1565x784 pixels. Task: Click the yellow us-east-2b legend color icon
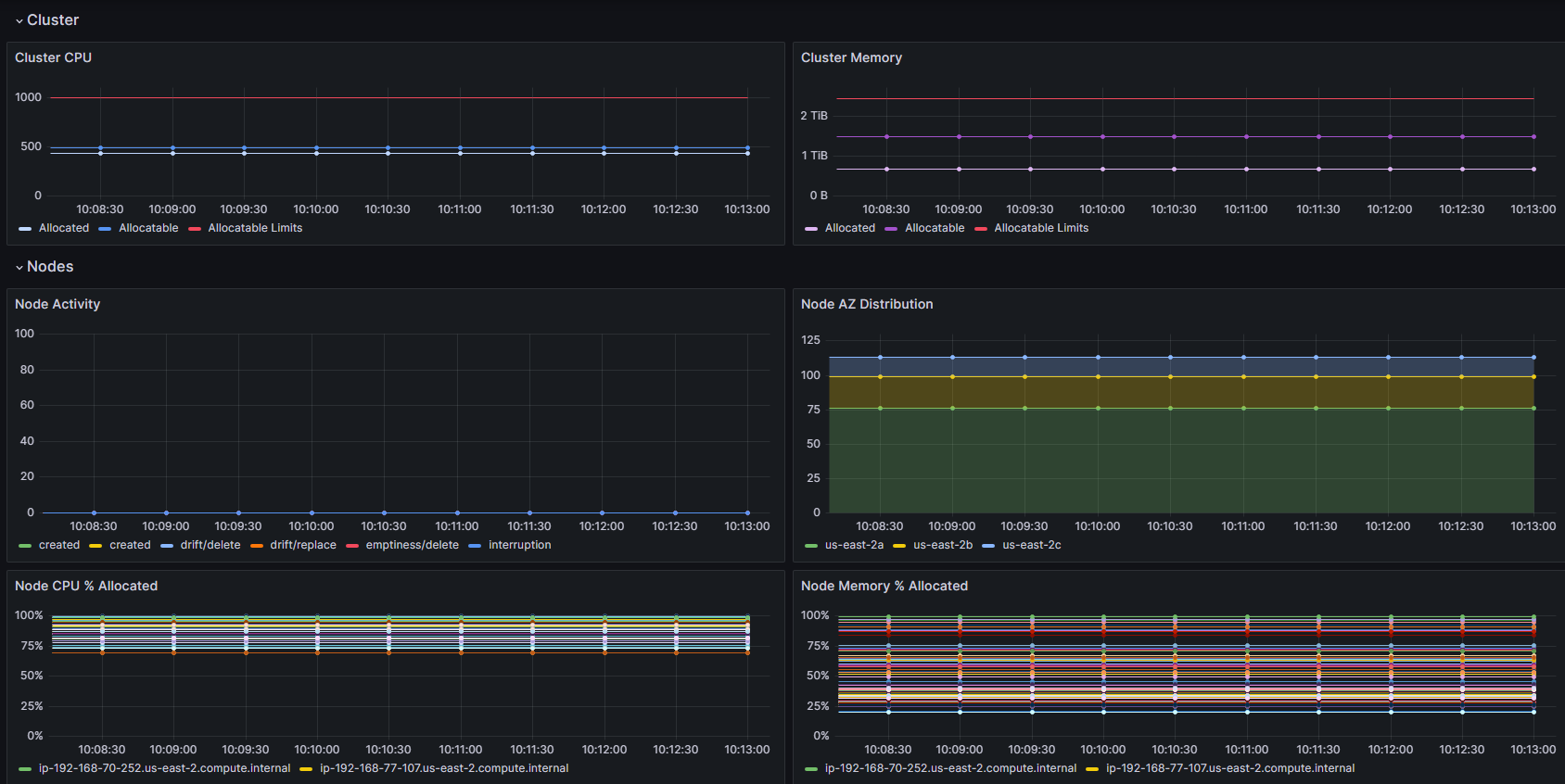(x=899, y=546)
